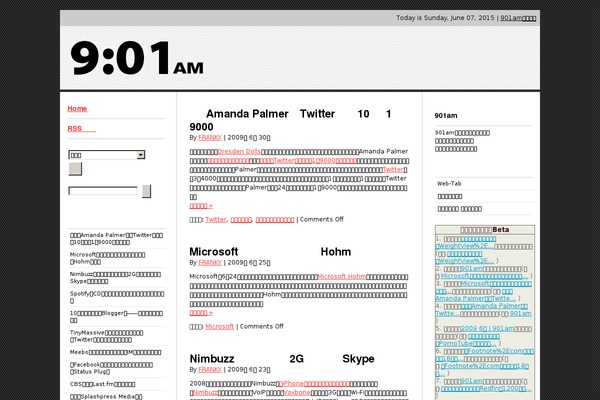
Task: Follow the iPhone inline link in Nimbuzz post
Action: point(314,384)
